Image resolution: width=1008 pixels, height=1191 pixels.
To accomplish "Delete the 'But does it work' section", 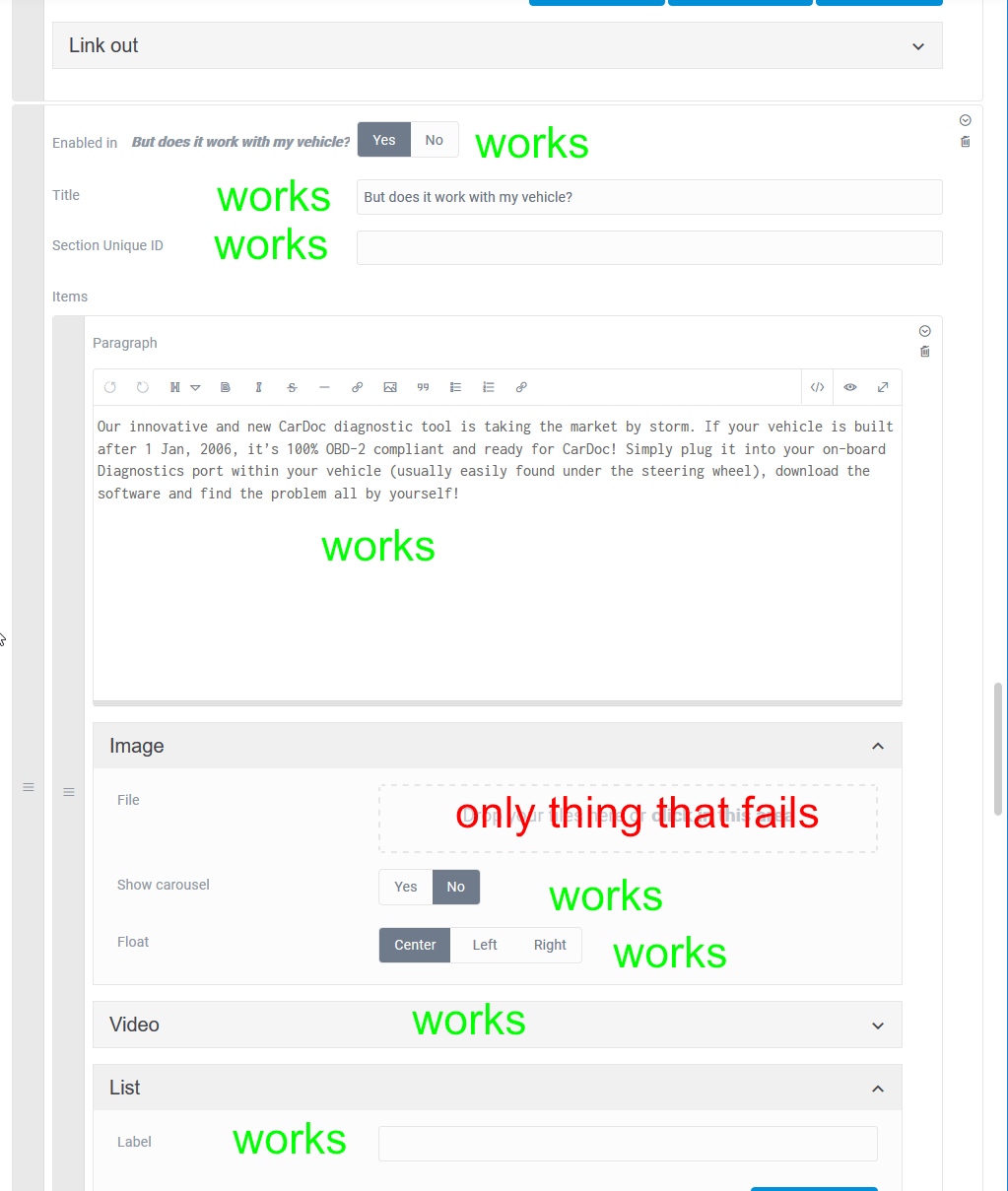I will pyautogui.click(x=966, y=142).
